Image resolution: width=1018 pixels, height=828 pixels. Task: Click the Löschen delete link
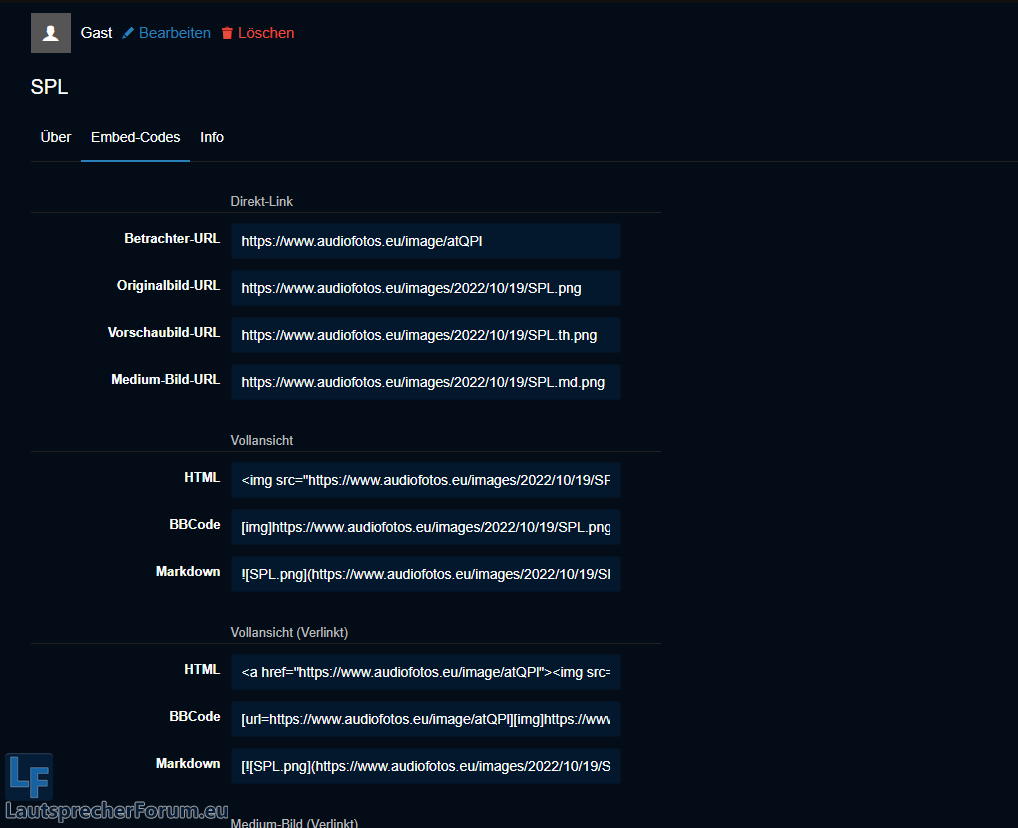click(x=266, y=33)
